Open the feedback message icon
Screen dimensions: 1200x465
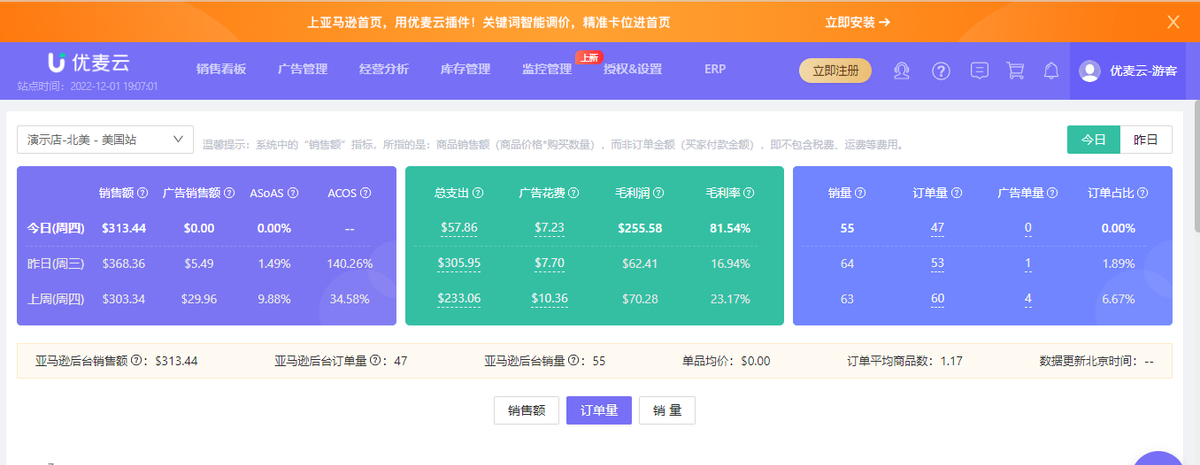point(980,70)
